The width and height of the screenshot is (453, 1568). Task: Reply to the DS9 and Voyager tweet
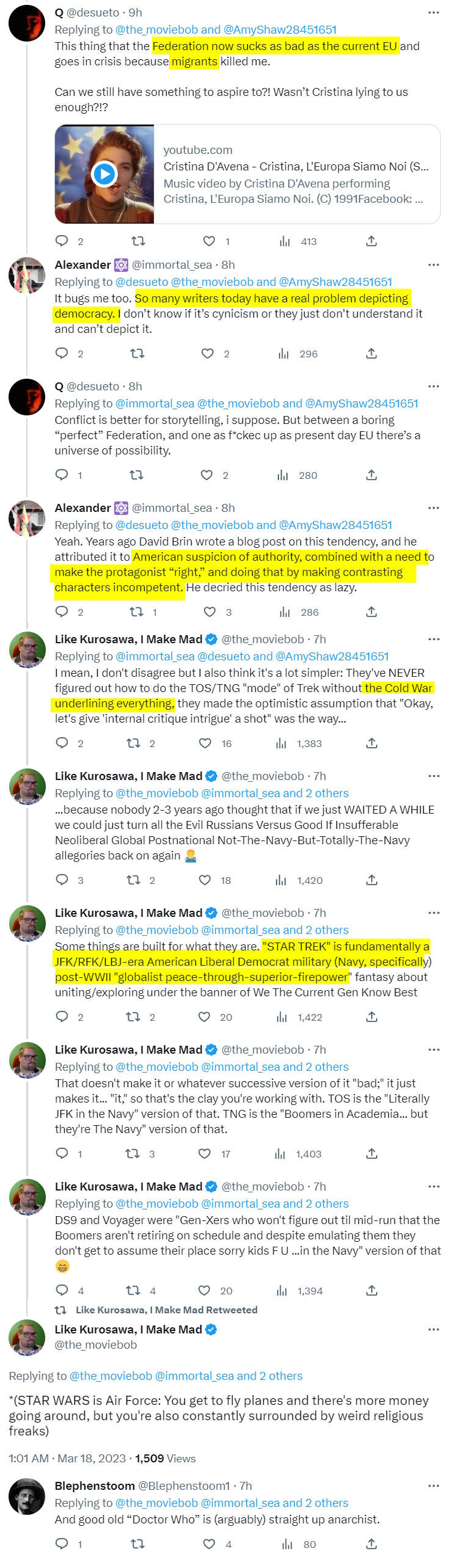pos(62,1290)
